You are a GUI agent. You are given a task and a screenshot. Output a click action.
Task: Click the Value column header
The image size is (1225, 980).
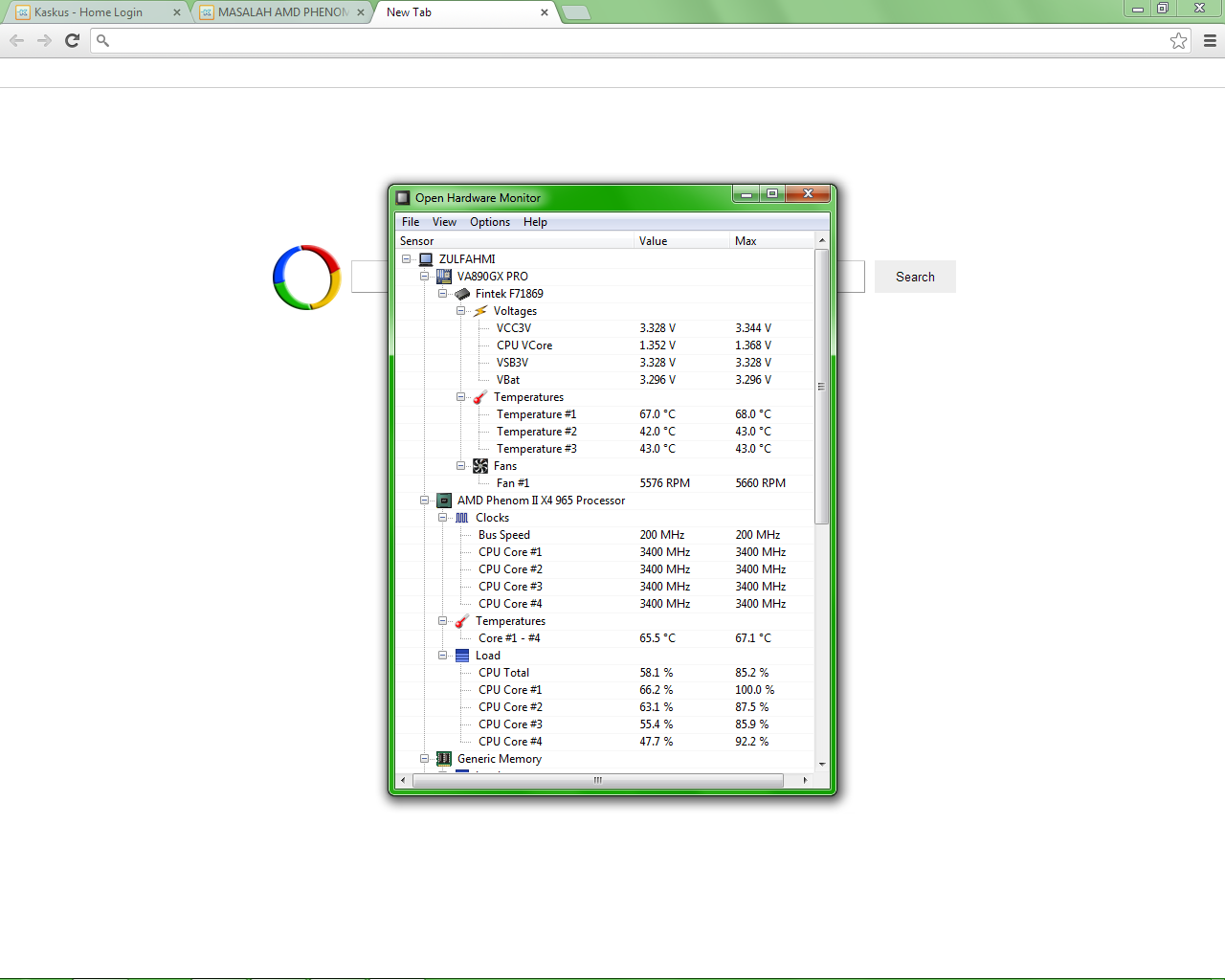(x=682, y=241)
